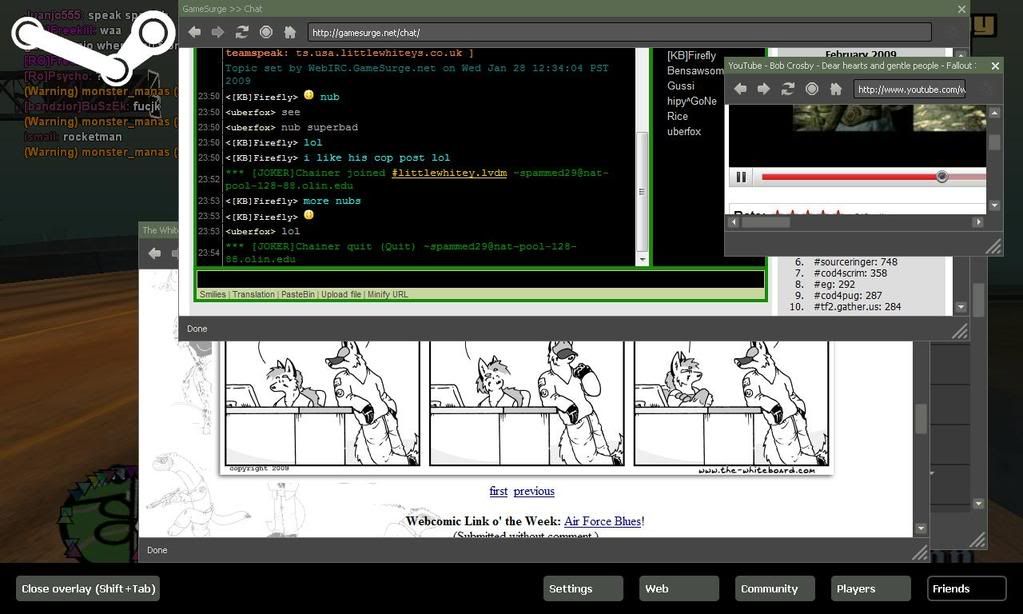
Task: Open home page in GameSurge Chat window
Action: (290, 32)
